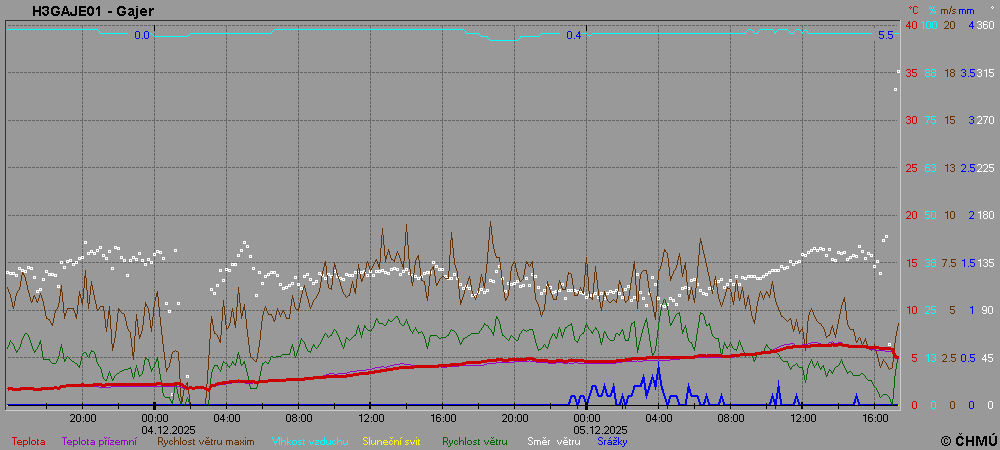Click the 5.5 precipitation total at top
The height and width of the screenshot is (450, 1000).
click(x=885, y=35)
